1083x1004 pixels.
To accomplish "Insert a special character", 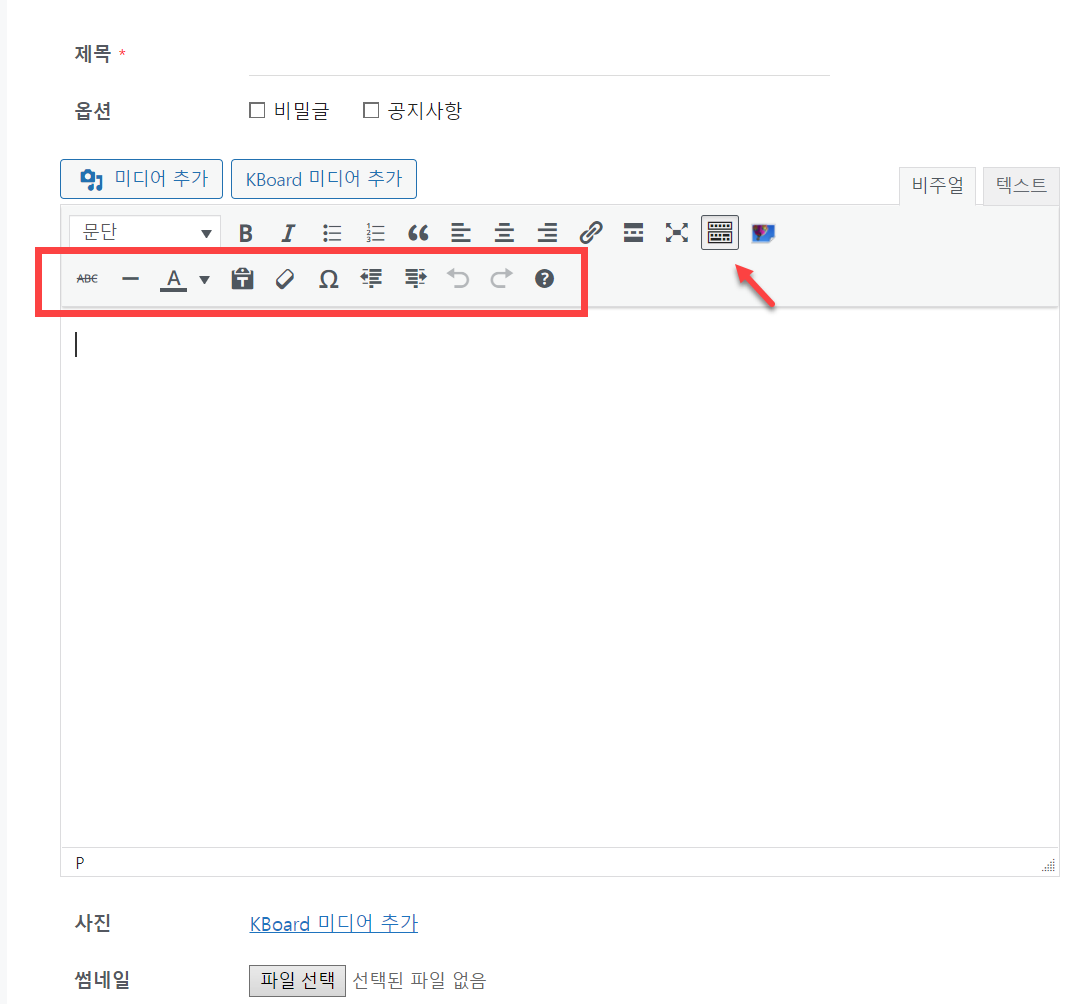I will pyautogui.click(x=328, y=278).
